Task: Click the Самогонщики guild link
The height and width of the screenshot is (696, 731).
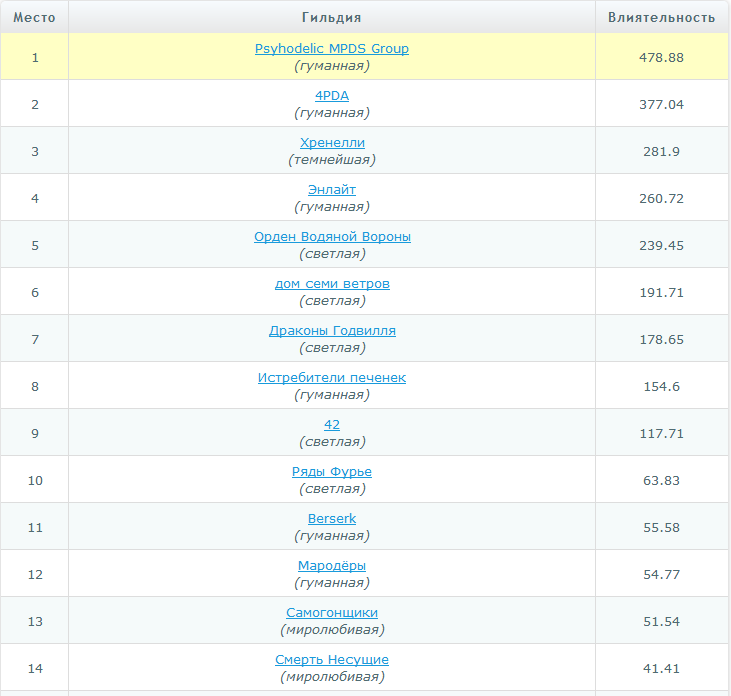Action: click(x=332, y=612)
